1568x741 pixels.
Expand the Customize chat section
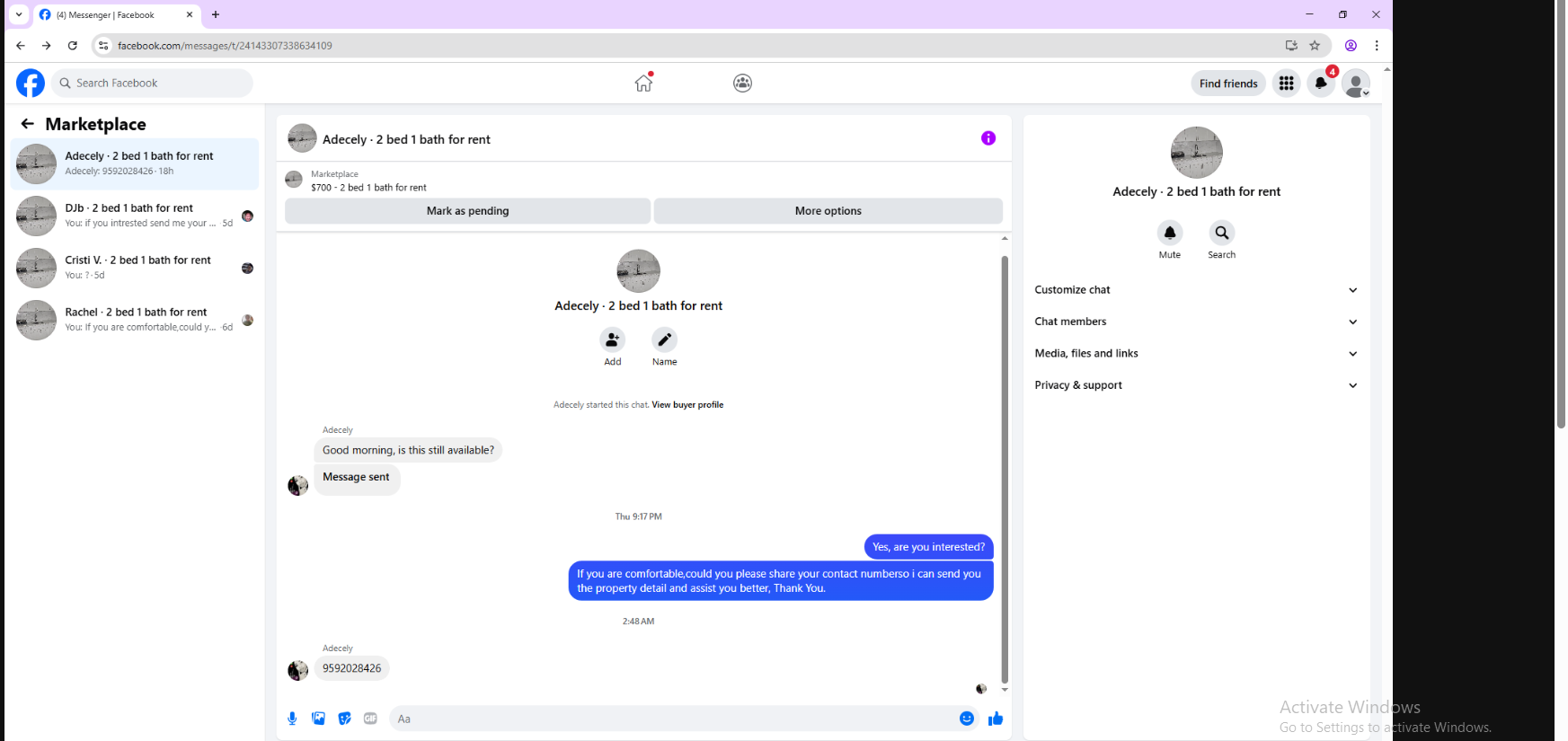pos(1196,290)
